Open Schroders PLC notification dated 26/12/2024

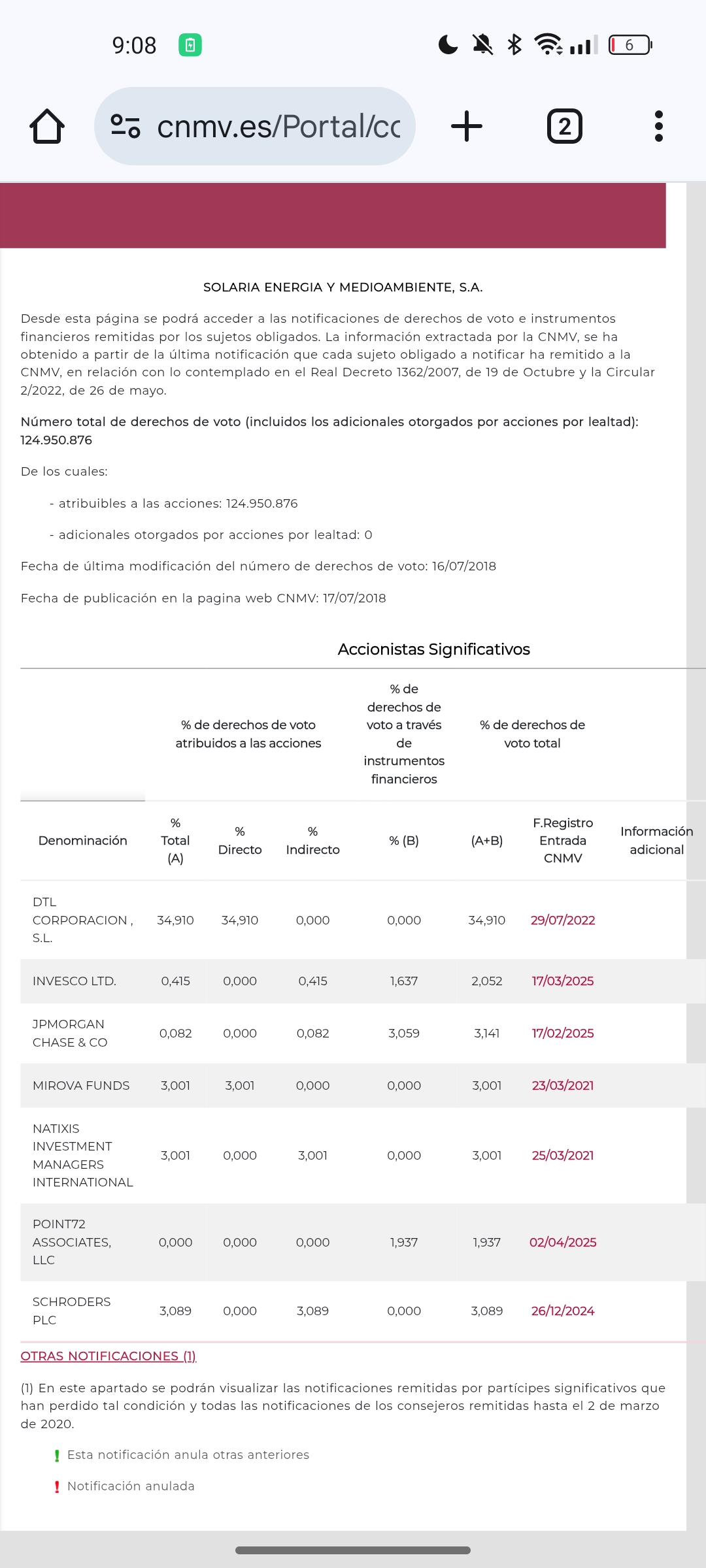[563, 1311]
